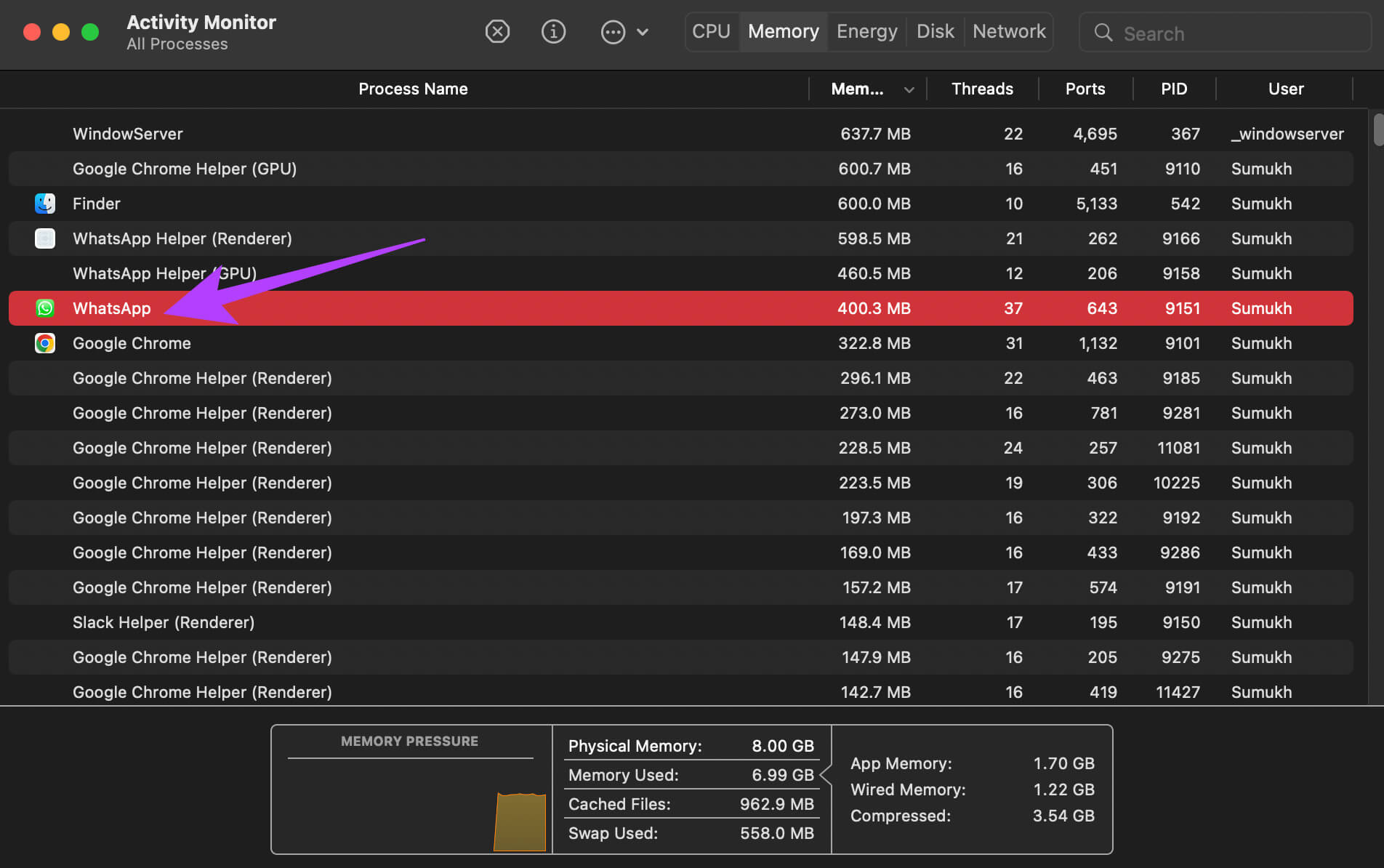The image size is (1384, 868).
Task: Expand the chevron beside the ellipsis button
Action: point(643,32)
